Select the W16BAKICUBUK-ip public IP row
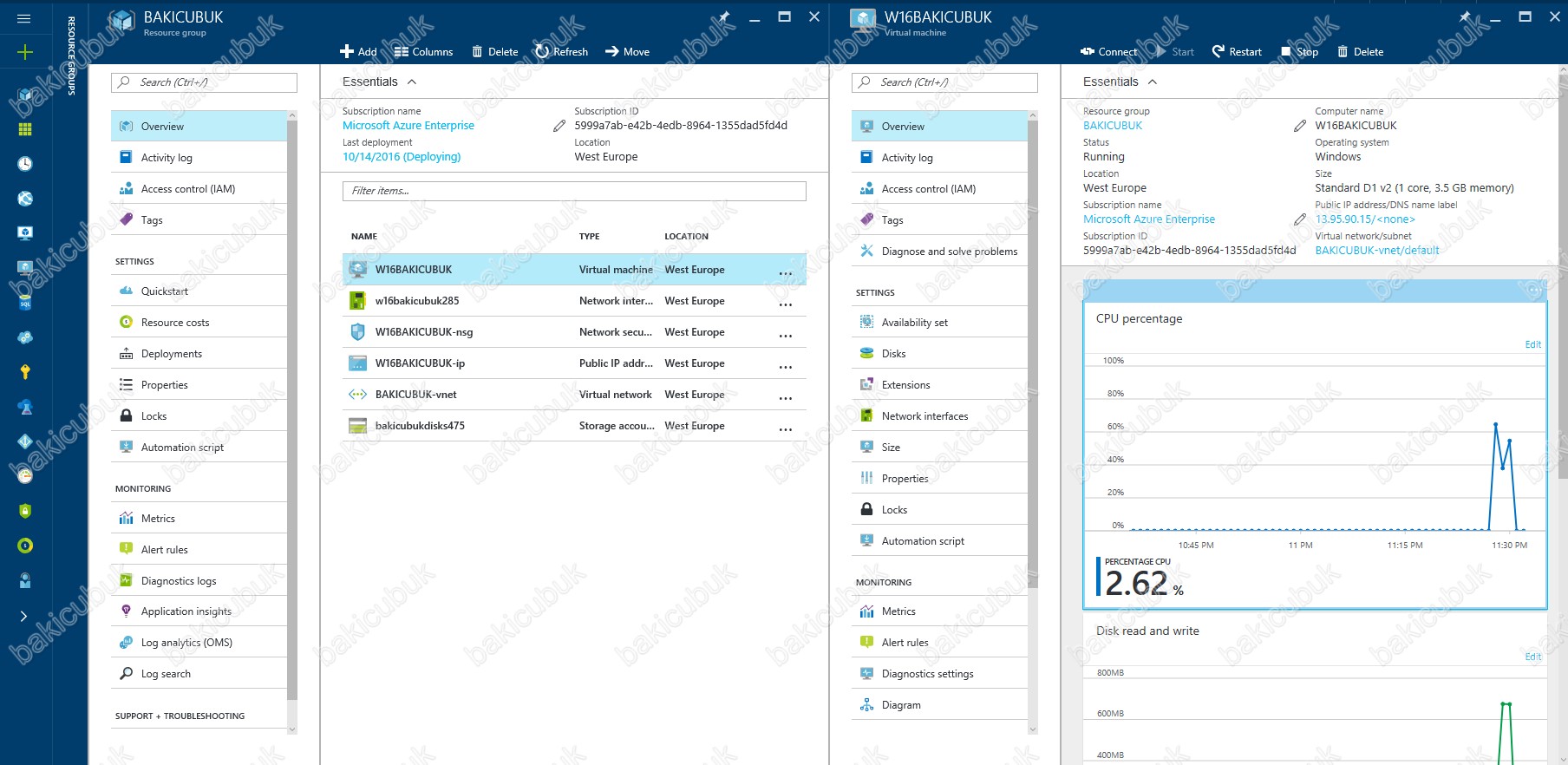Image resolution: width=1568 pixels, height=765 pixels. tap(574, 363)
